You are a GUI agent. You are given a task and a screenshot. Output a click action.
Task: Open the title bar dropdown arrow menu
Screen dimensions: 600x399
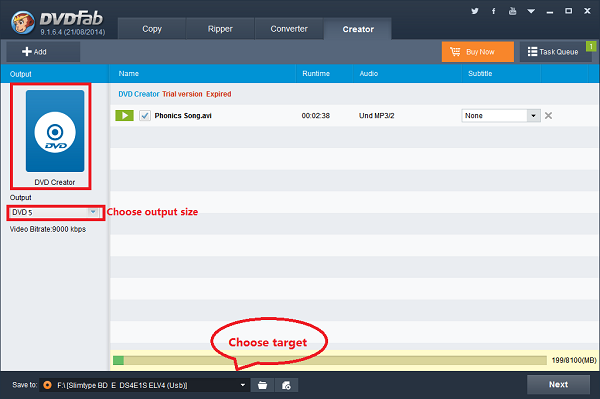coord(531,11)
